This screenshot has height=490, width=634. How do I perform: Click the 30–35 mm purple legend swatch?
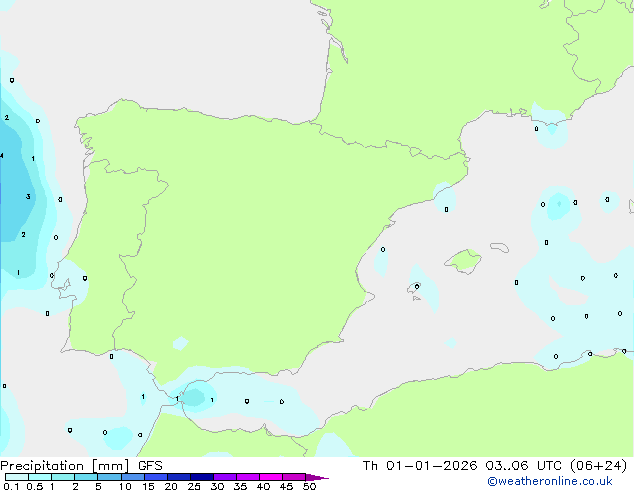coord(225,477)
